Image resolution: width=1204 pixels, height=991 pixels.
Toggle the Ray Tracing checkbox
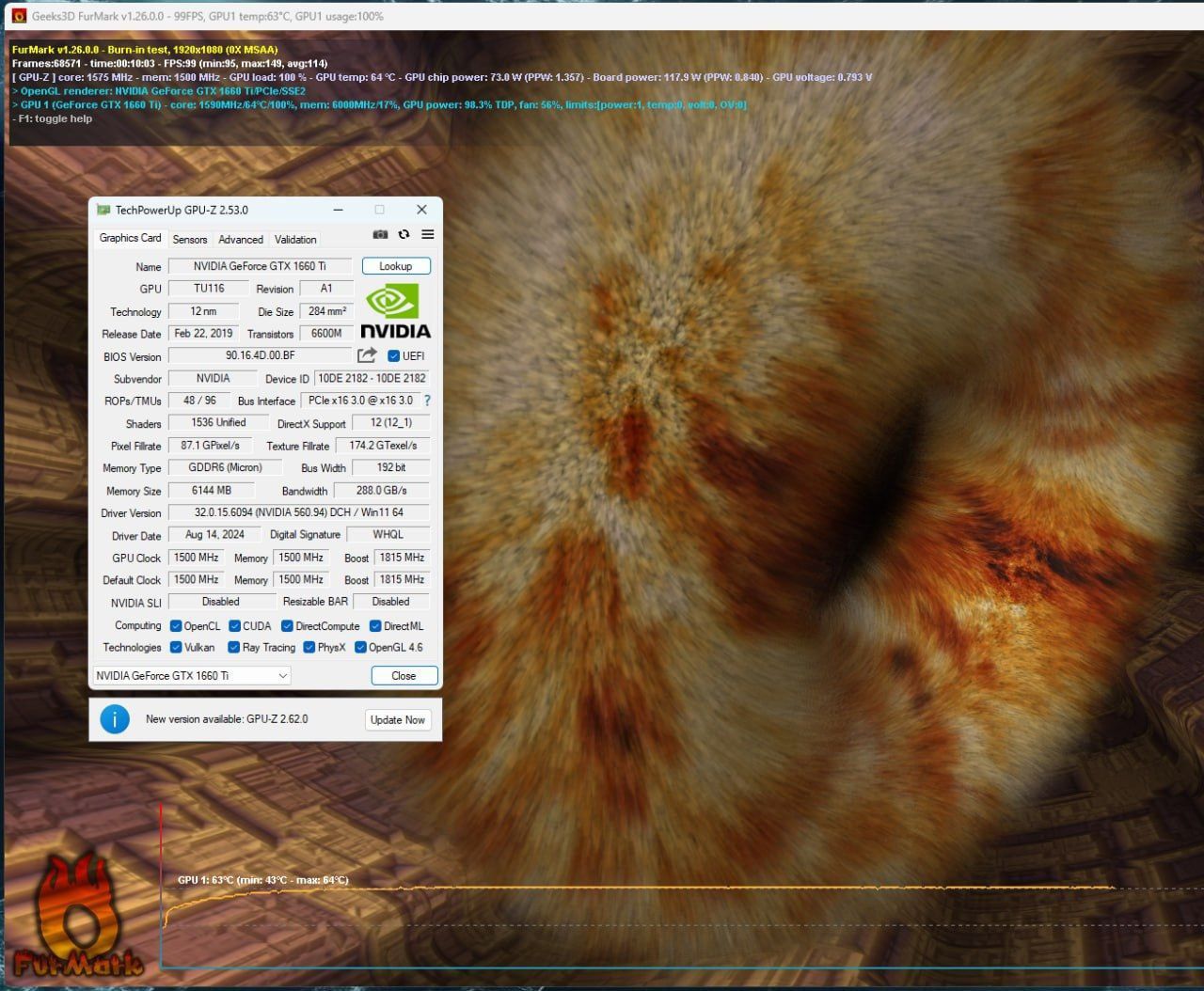point(234,648)
